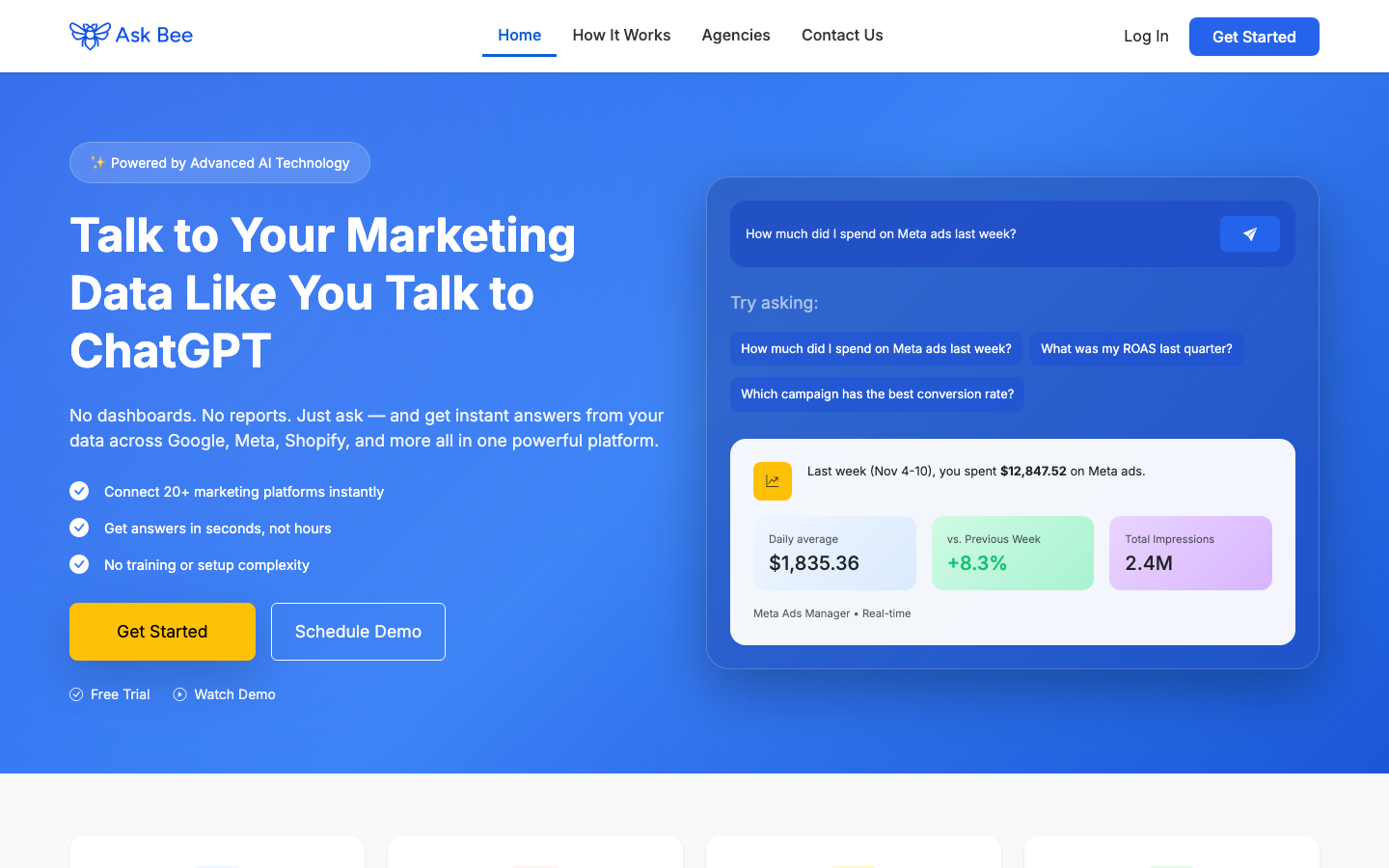Image resolution: width=1389 pixels, height=868 pixels.
Task: Click sparkle icon in Powered by AI badge
Action: 97,162
